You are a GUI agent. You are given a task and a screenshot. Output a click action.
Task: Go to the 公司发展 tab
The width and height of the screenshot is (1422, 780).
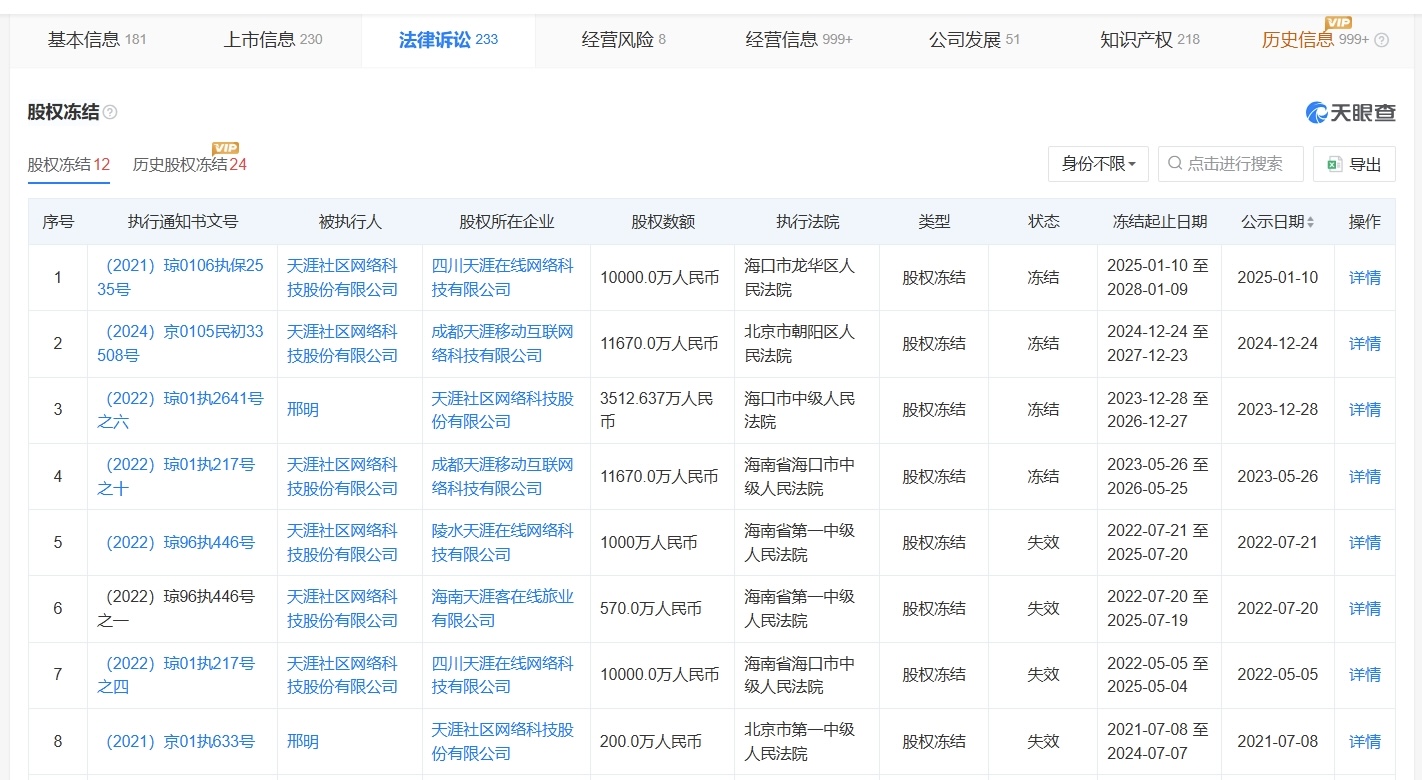[x=975, y=40]
